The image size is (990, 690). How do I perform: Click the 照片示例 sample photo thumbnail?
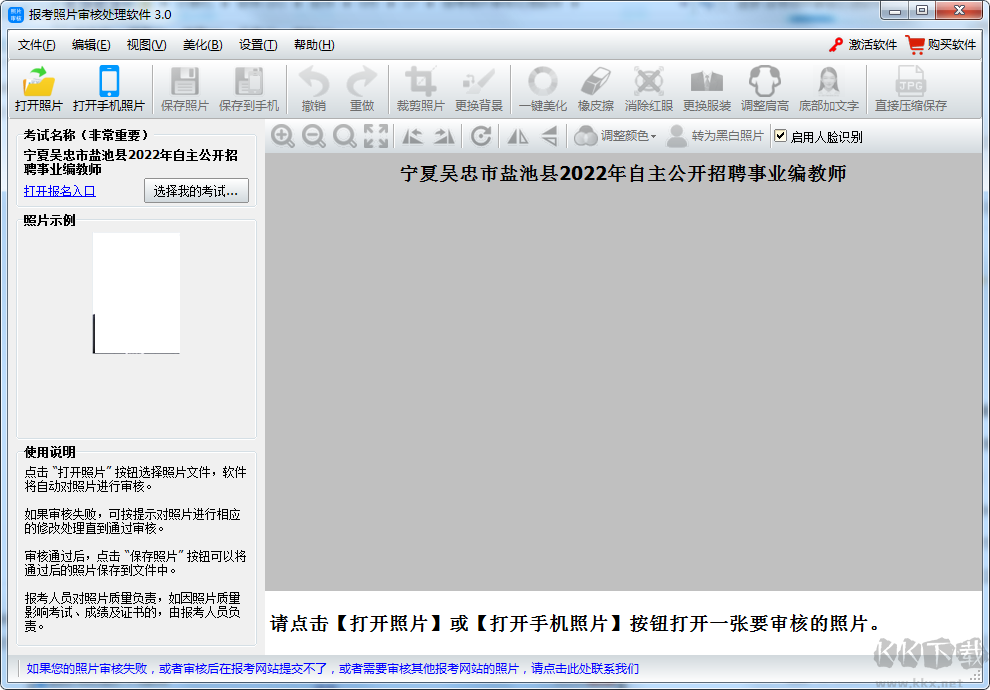click(136, 293)
